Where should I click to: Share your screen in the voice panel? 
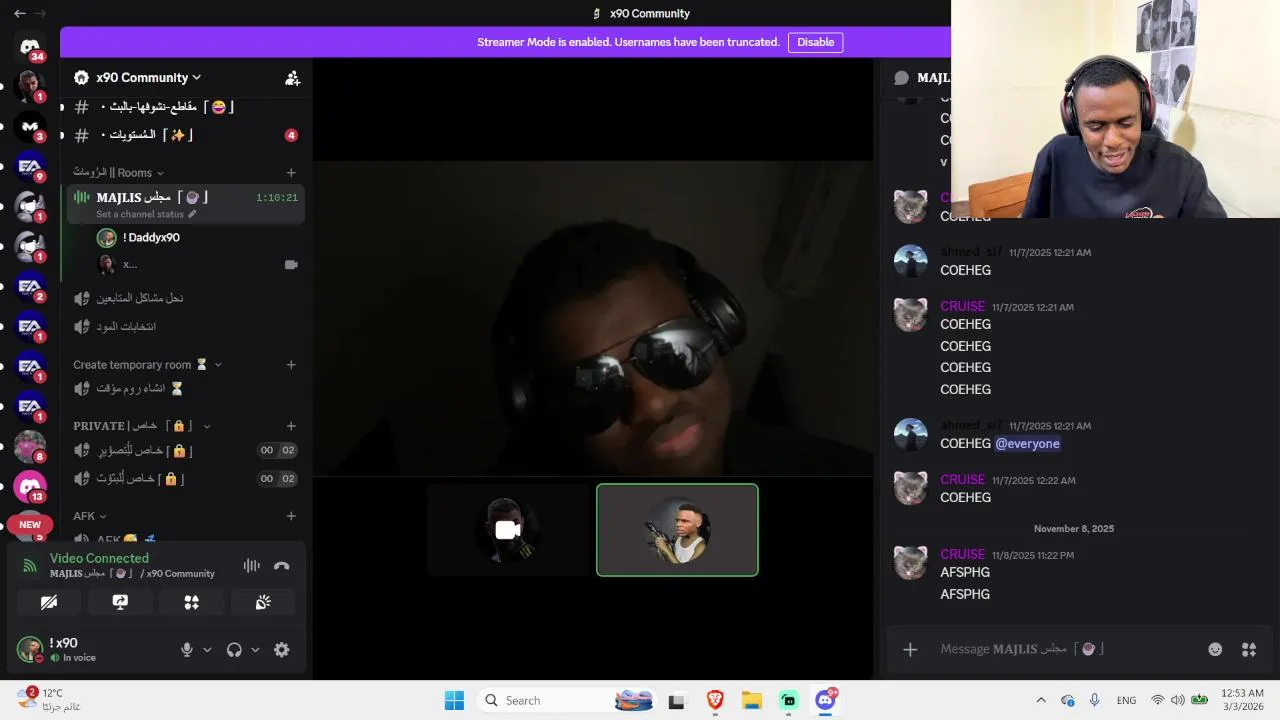[120, 602]
